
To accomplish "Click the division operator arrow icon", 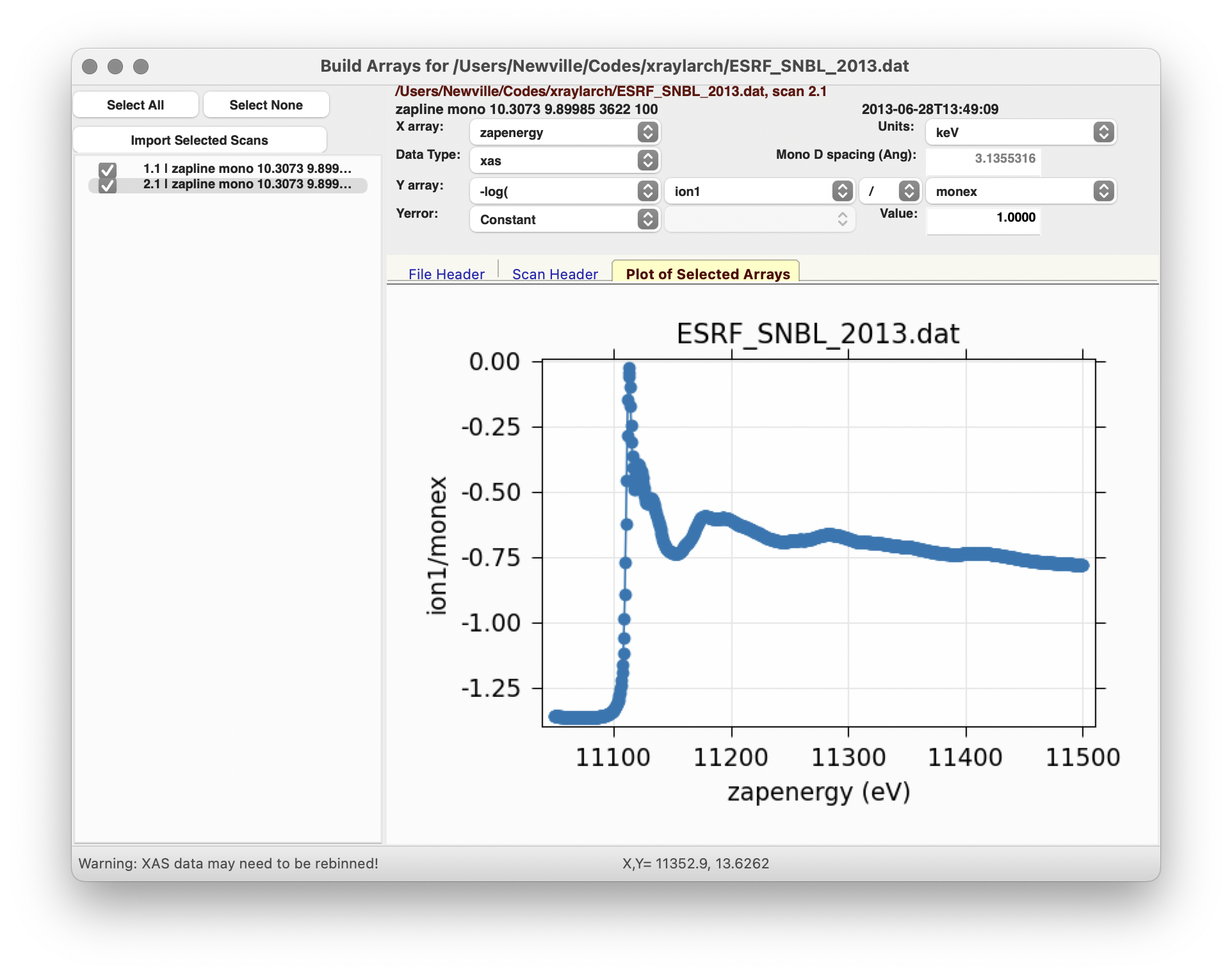I will click(909, 191).
